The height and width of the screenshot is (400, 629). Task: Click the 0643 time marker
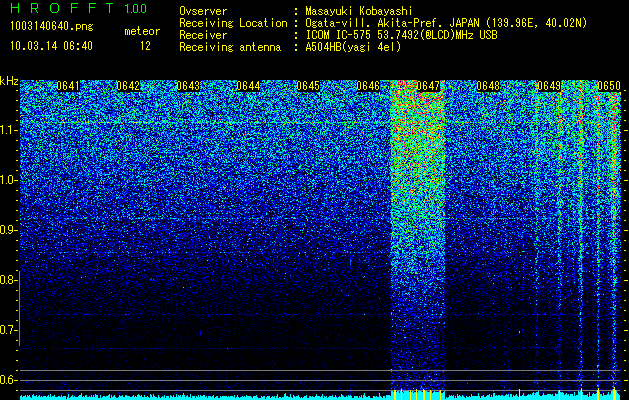click(x=188, y=86)
